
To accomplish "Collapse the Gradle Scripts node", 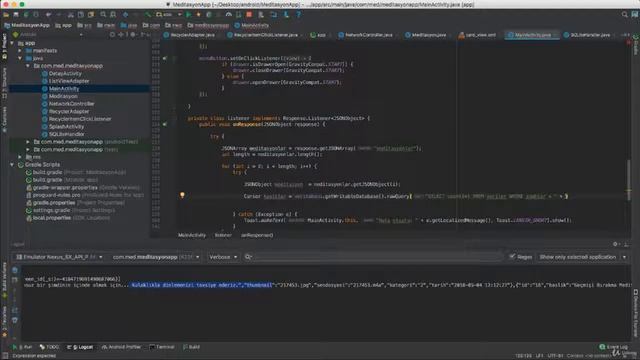I will pyautogui.click(x=12, y=164).
